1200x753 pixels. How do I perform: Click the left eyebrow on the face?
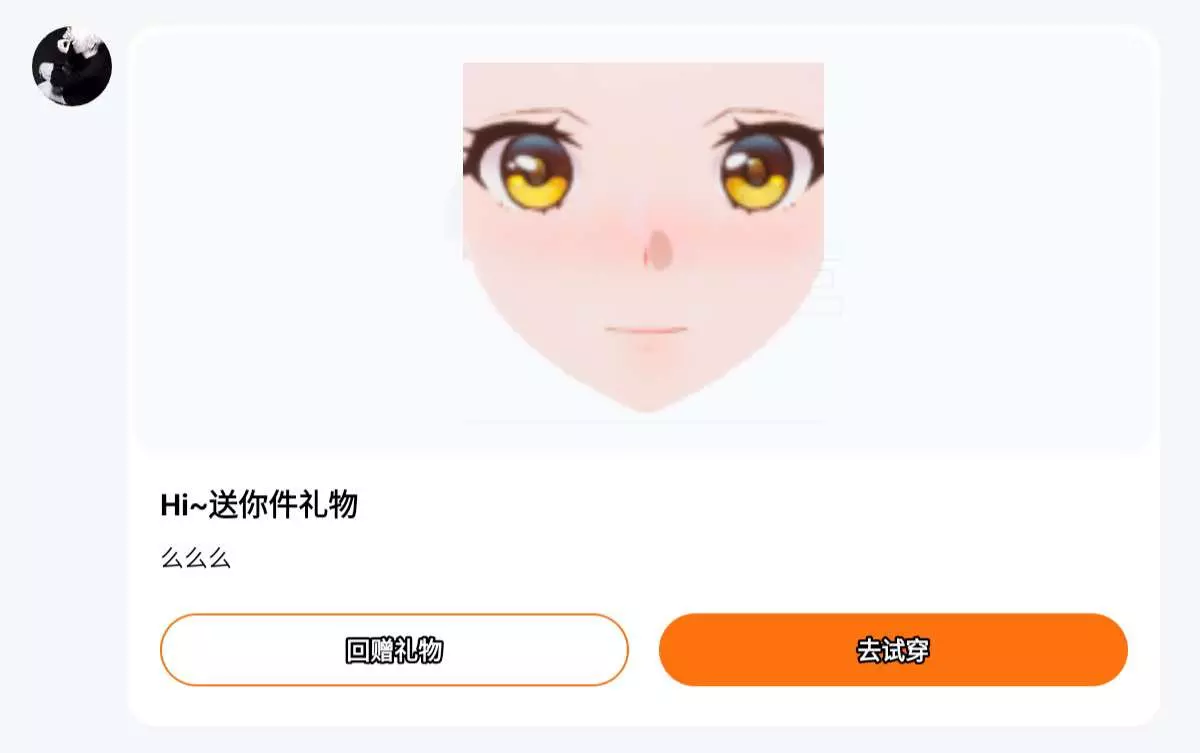pos(529,112)
